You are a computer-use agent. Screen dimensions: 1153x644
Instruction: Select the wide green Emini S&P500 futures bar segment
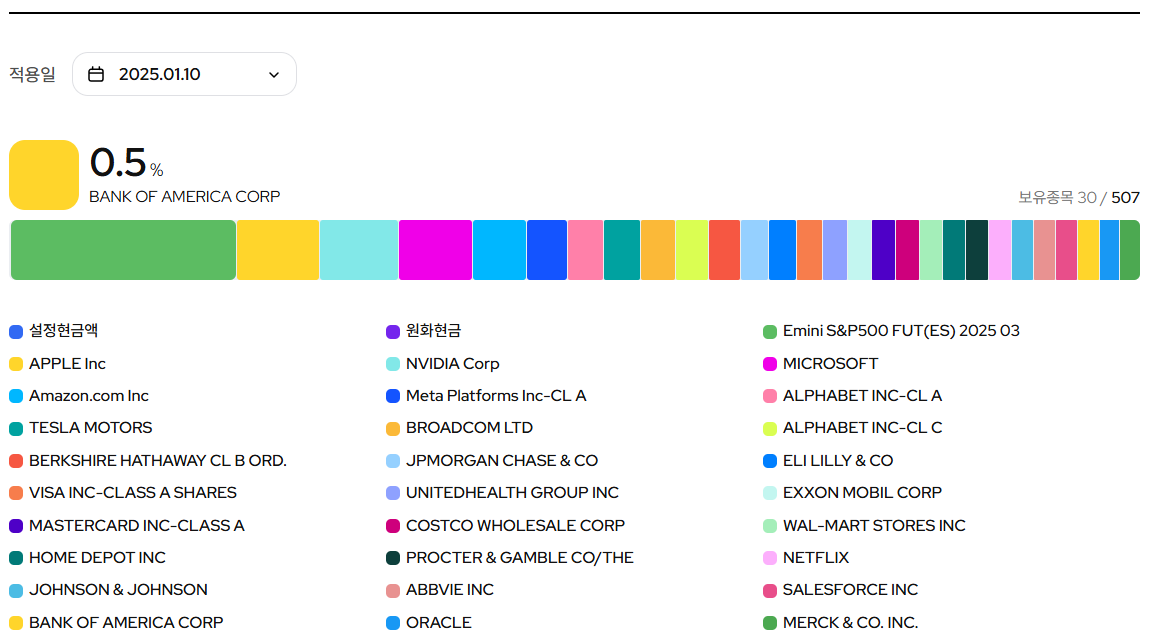coord(123,250)
